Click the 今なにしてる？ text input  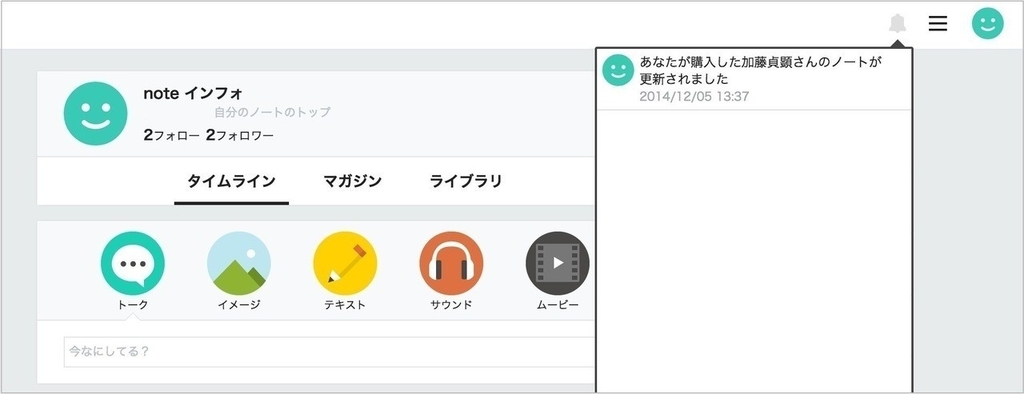pyautogui.click(x=330, y=352)
